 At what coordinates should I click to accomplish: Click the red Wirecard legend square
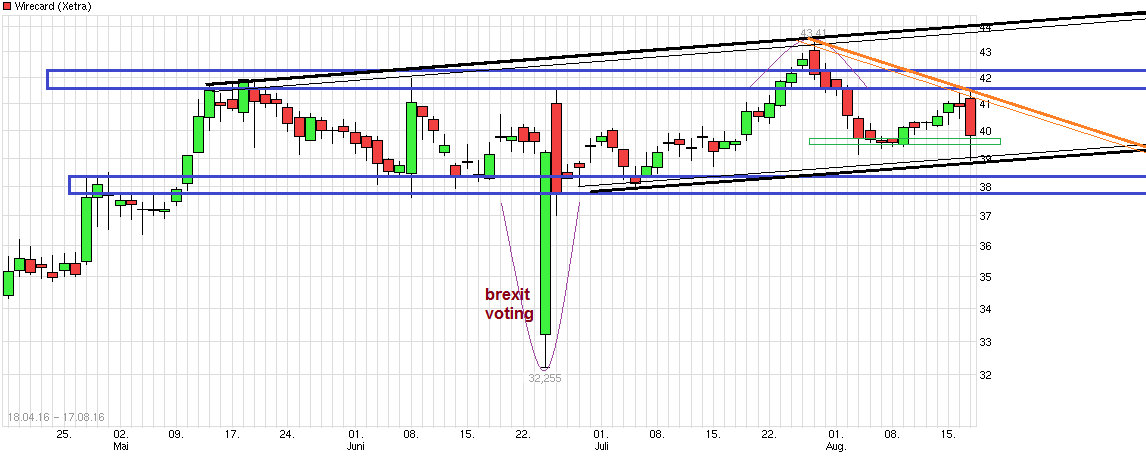(7, 6)
